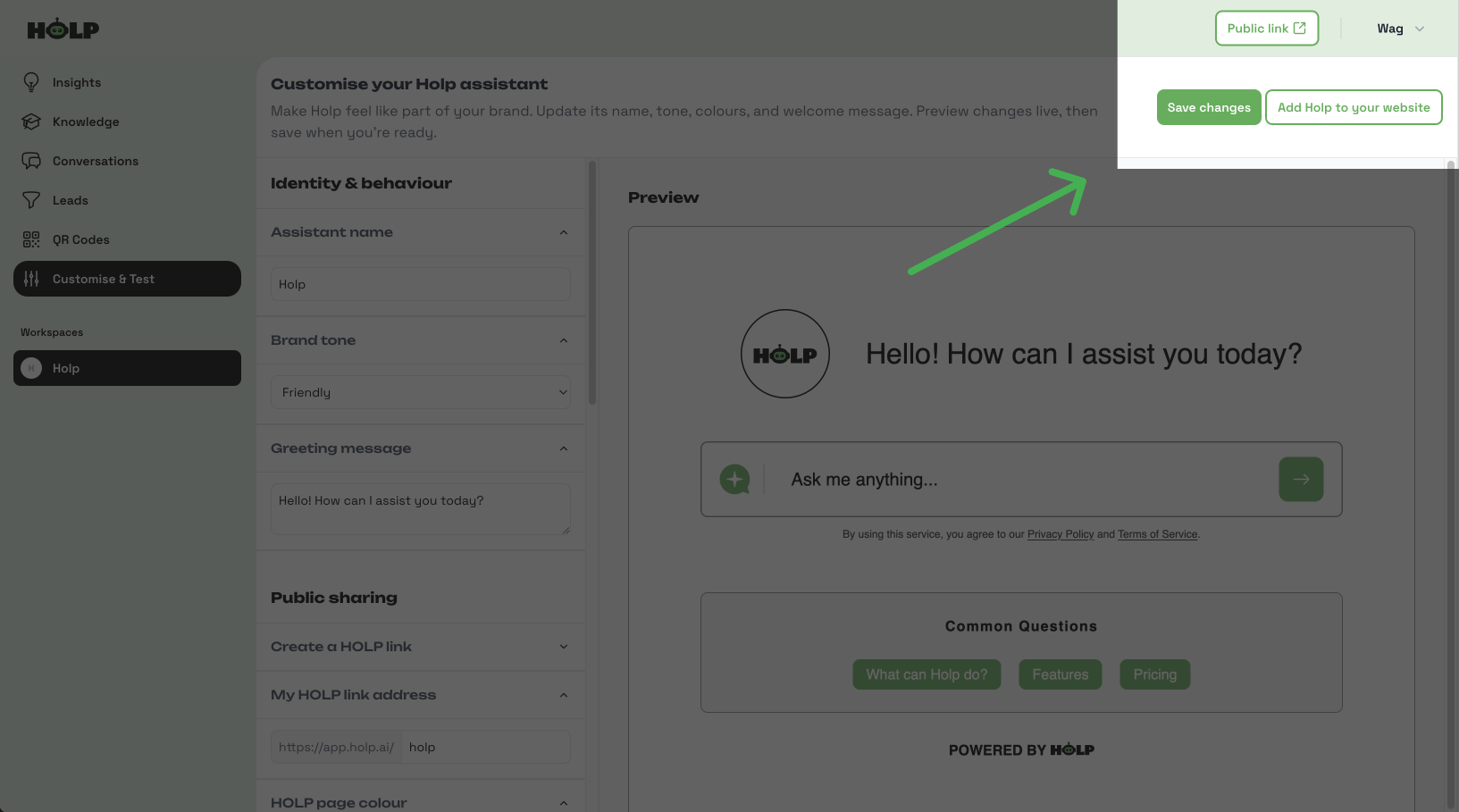Go to Knowledge section
Viewport: 1459px width, 812px height.
(x=127, y=121)
